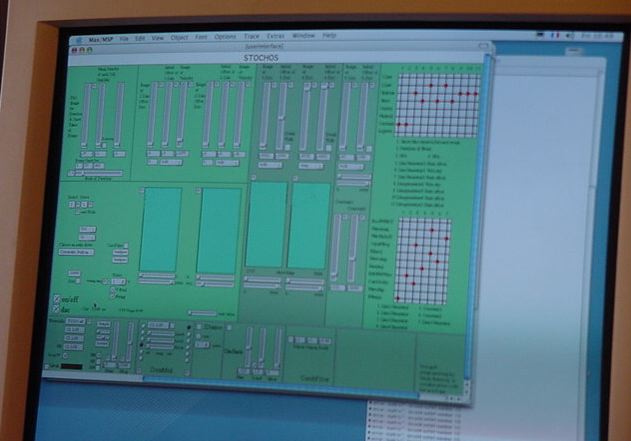Open the Help menu
Image resolution: width=631 pixels, height=441 pixels.
pos(329,35)
